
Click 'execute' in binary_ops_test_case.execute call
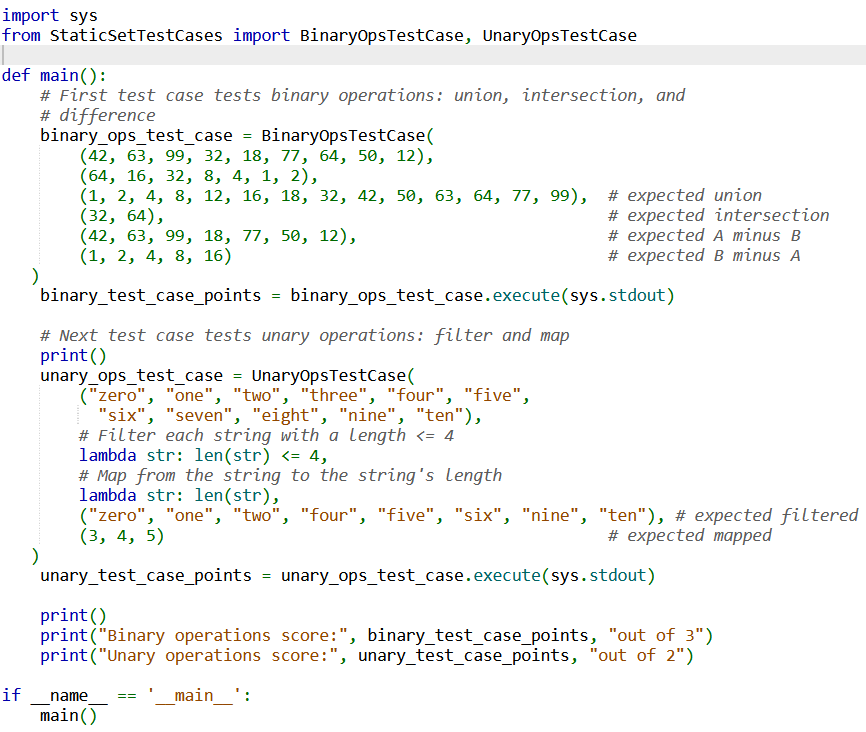[526, 296]
